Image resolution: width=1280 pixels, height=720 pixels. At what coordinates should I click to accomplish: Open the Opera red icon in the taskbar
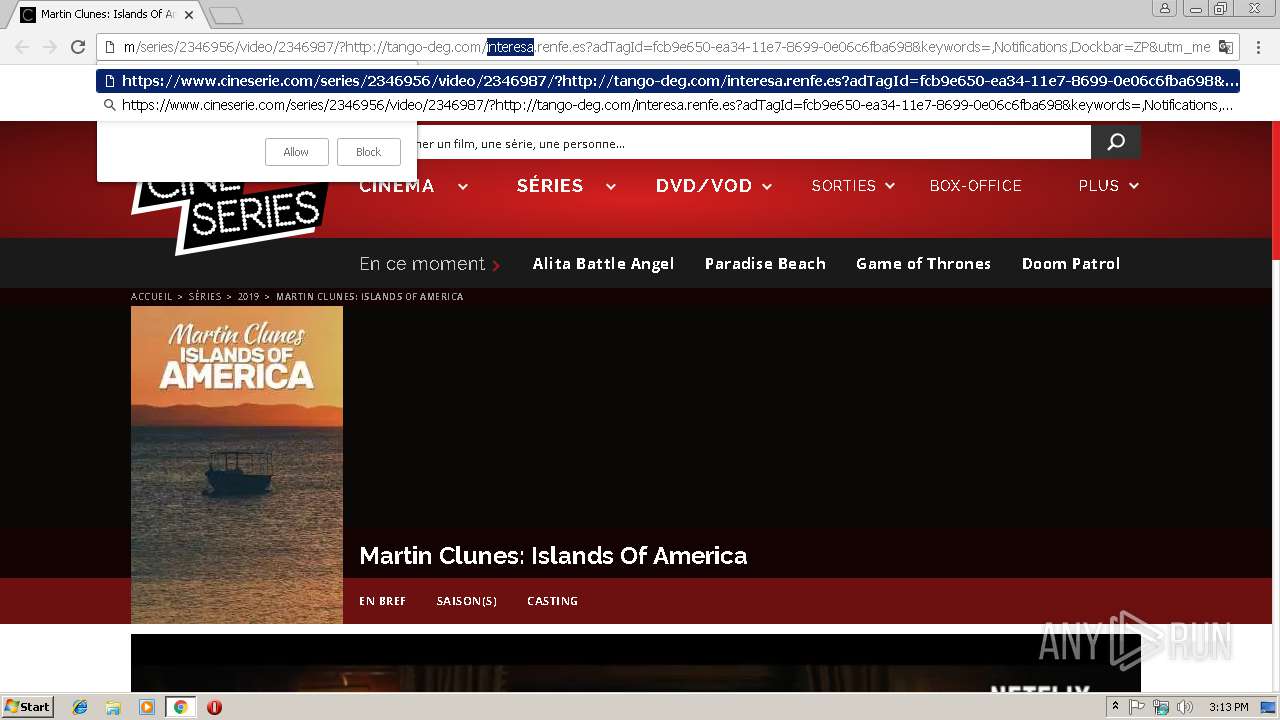click(214, 707)
